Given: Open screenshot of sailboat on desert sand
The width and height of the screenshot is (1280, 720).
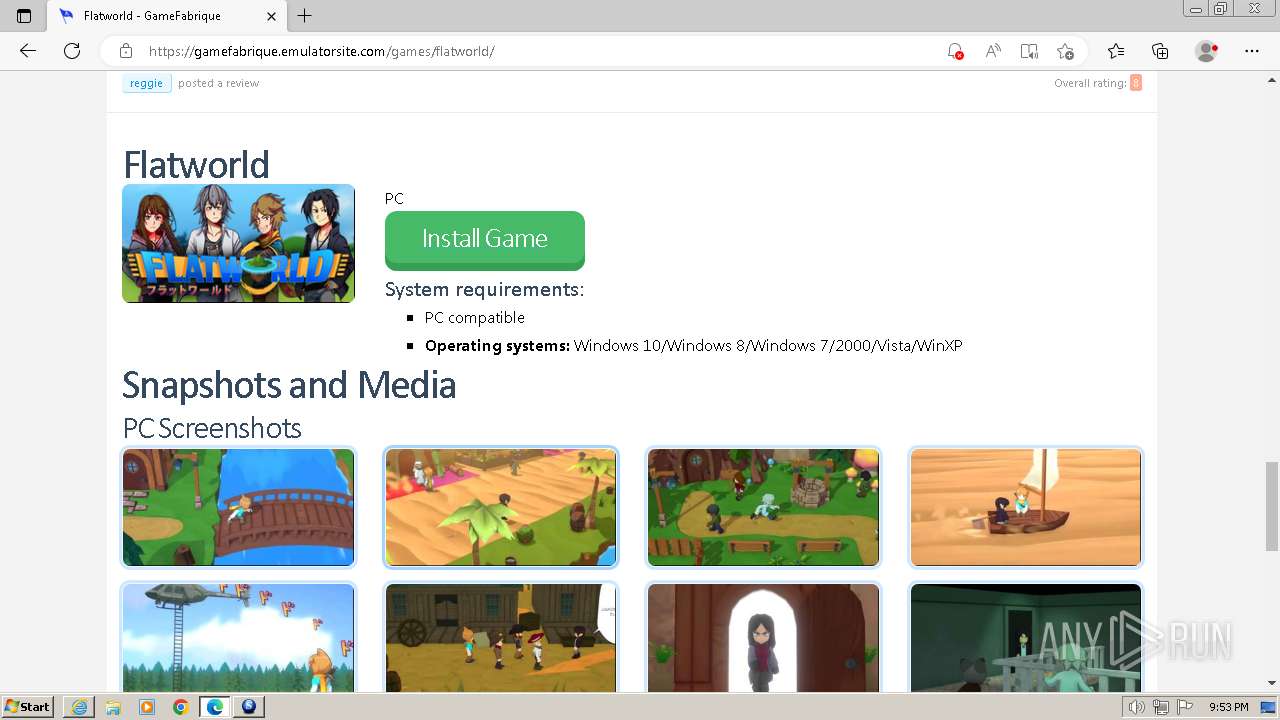Looking at the screenshot, I should click(x=1026, y=507).
